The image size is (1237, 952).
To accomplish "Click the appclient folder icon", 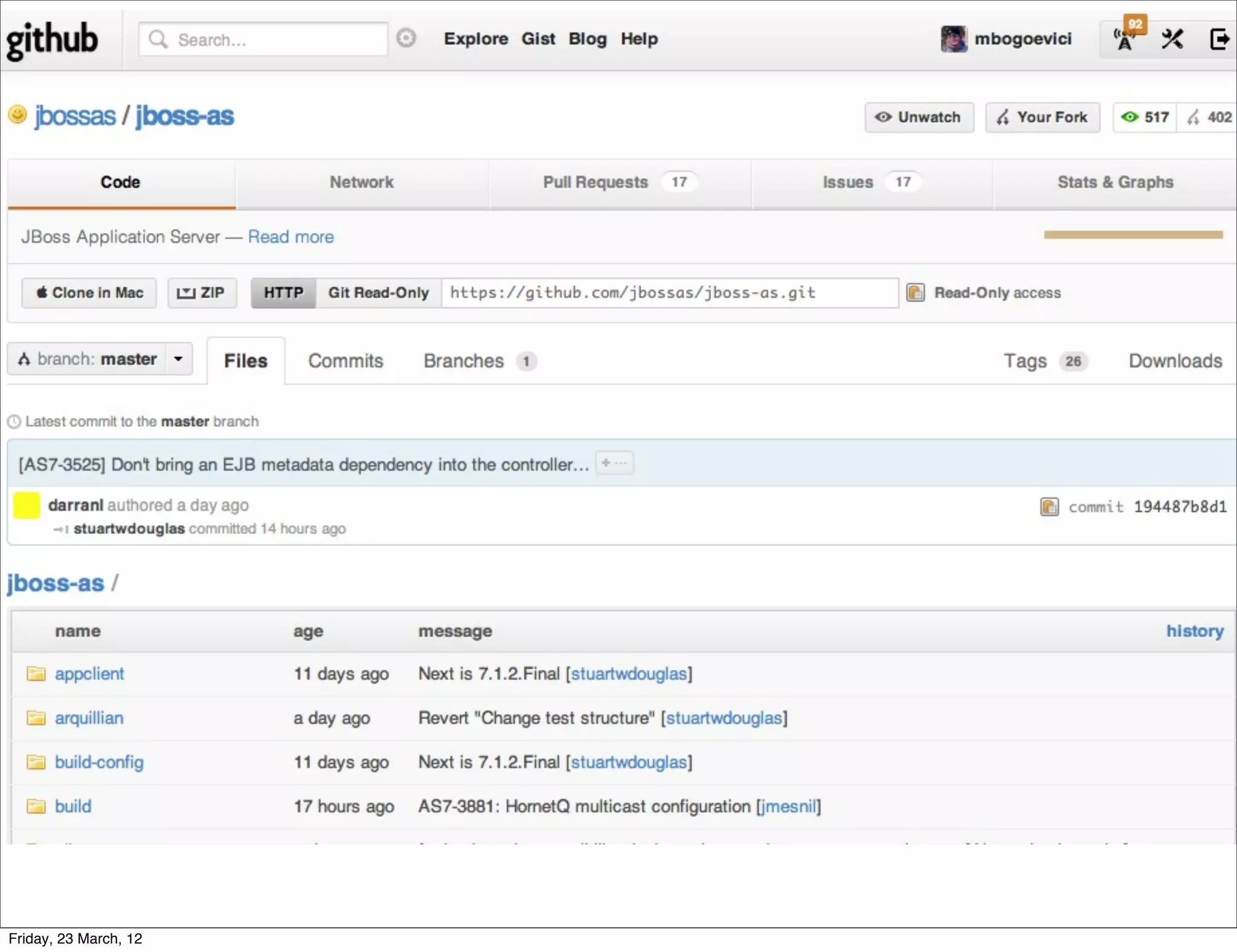I will 36,674.
